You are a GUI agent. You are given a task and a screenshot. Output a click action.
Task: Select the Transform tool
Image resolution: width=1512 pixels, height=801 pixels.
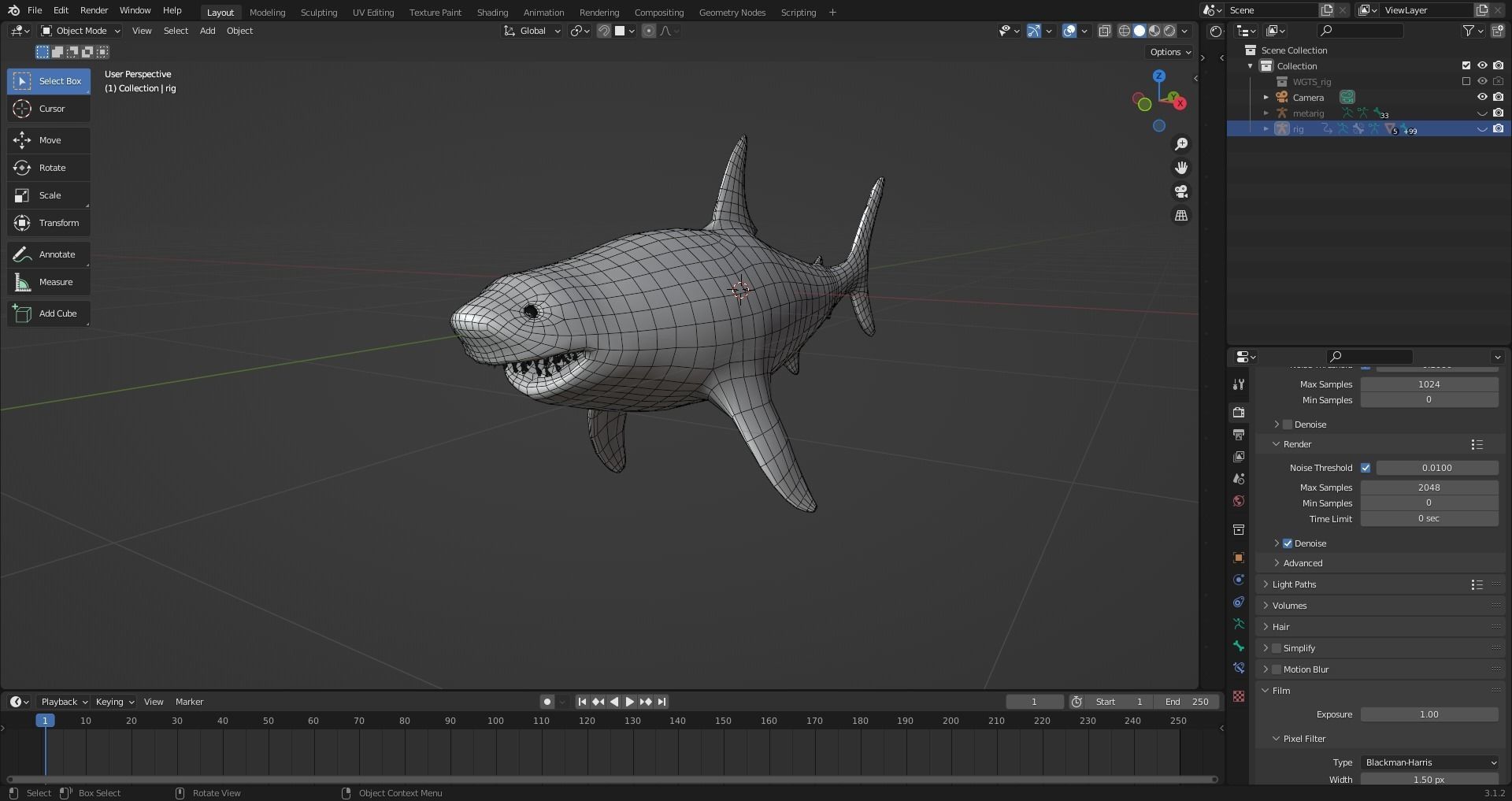click(49, 223)
